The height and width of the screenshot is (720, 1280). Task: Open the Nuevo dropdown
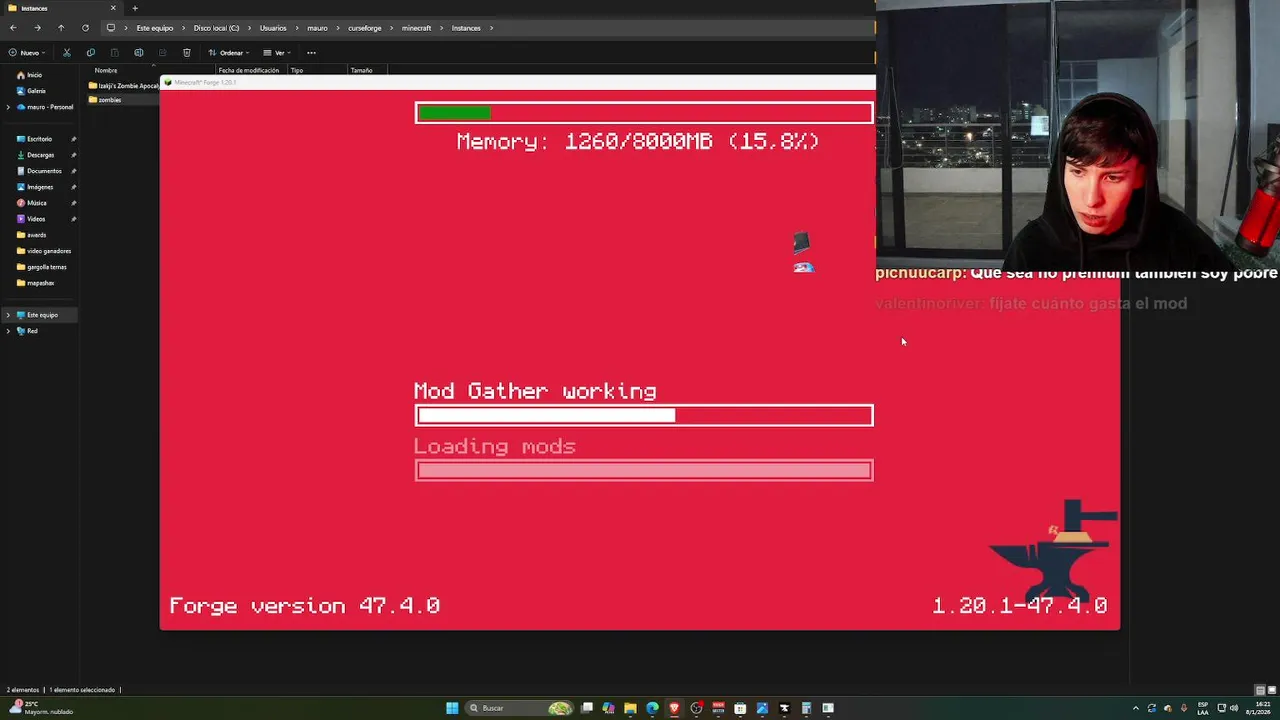pyautogui.click(x=27, y=53)
